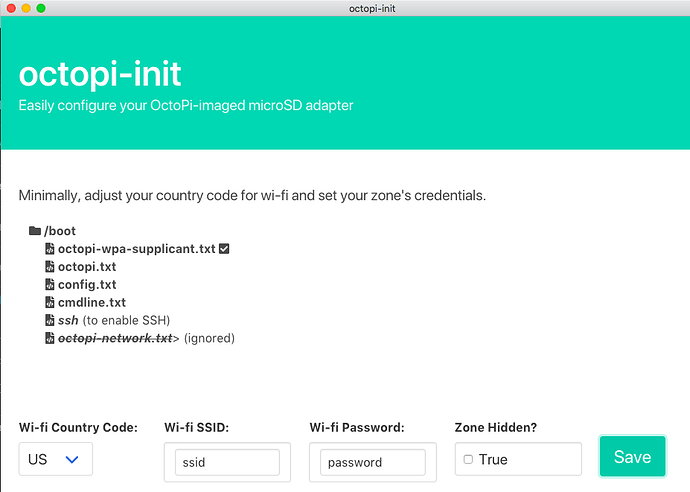Viewport: 690px width, 492px height.
Task: Click the struck-through octopi-network.txt entry
Action: 115,338
